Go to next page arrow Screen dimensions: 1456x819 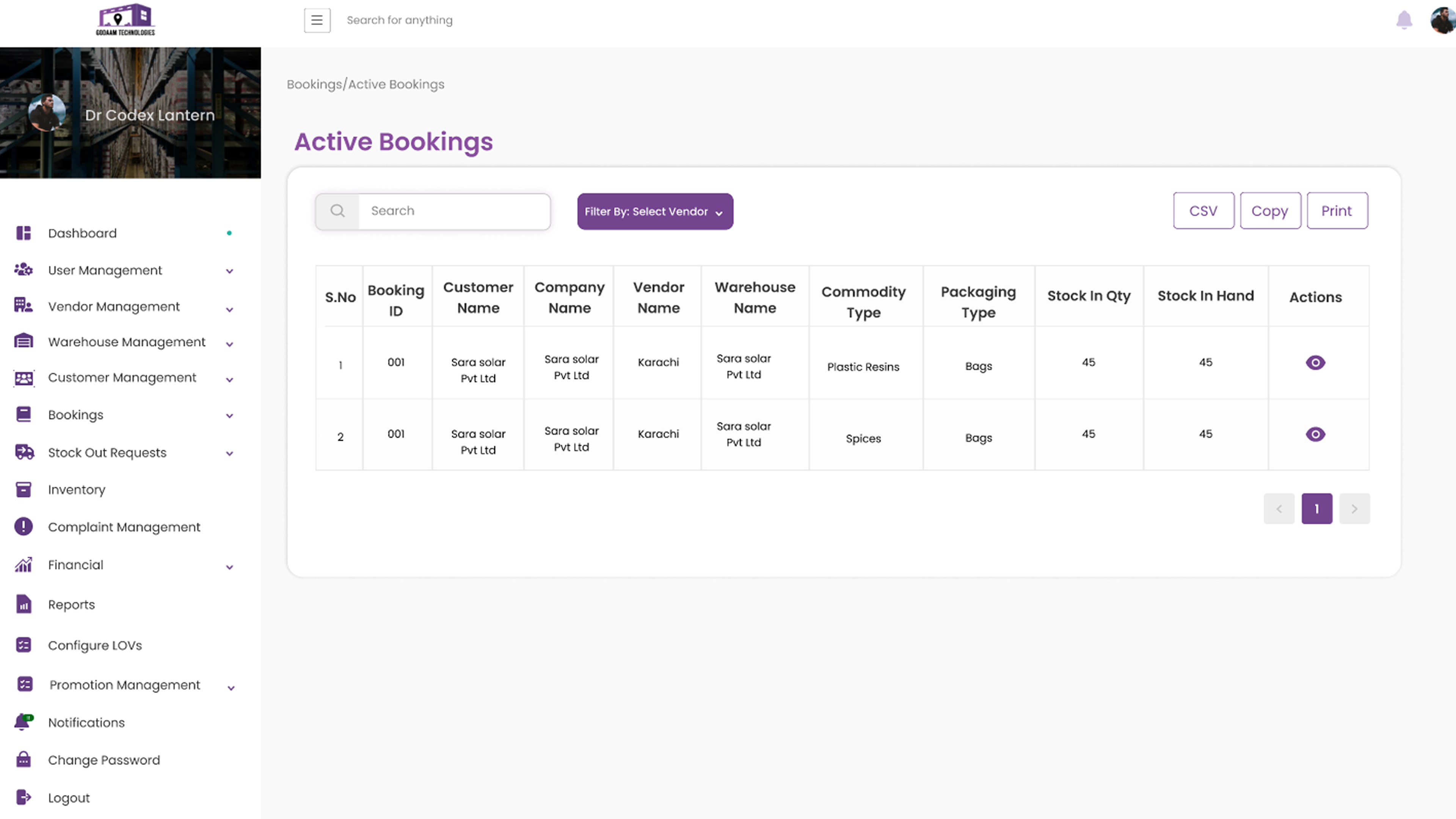[1354, 509]
